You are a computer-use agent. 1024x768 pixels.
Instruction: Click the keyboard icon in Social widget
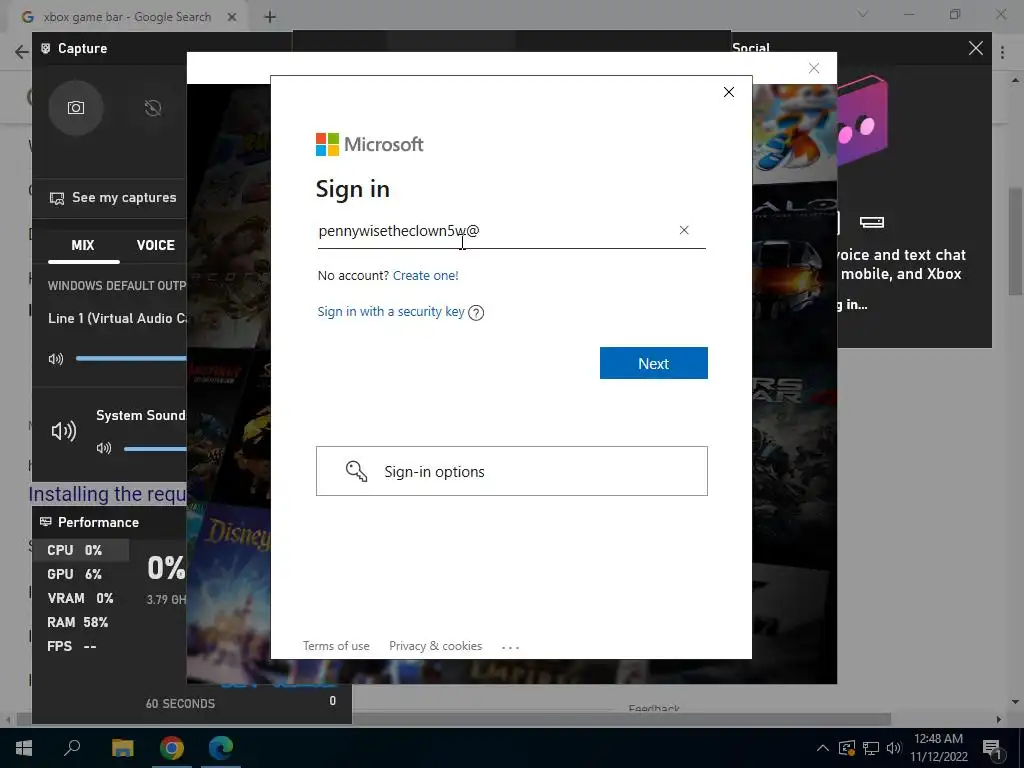pos(872,223)
